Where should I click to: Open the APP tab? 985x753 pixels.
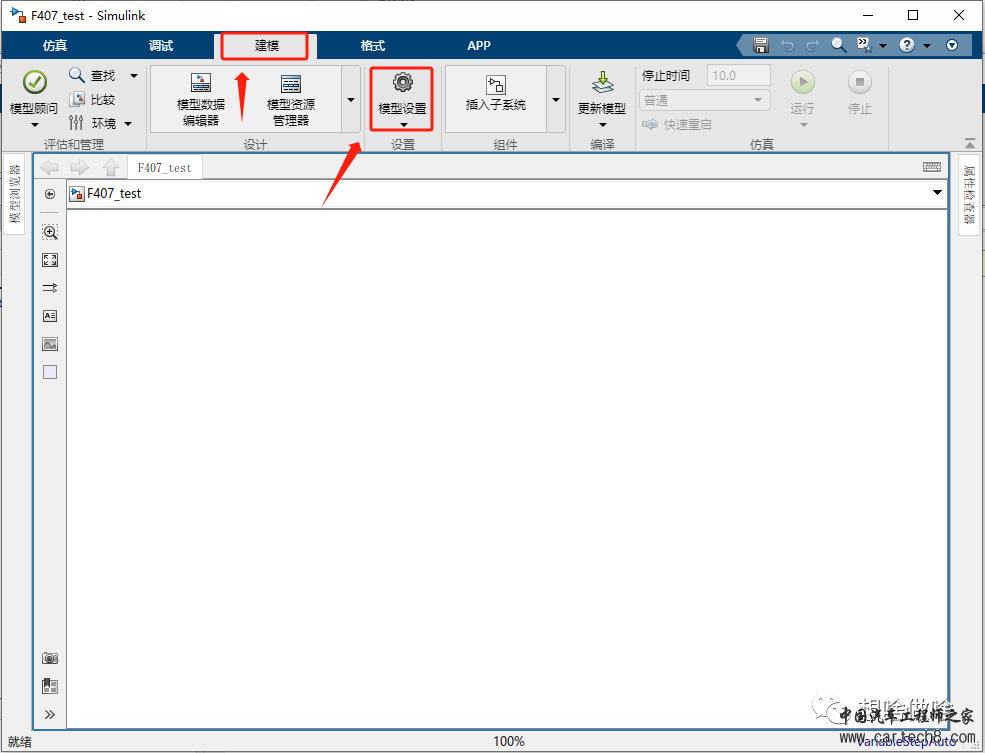(479, 45)
